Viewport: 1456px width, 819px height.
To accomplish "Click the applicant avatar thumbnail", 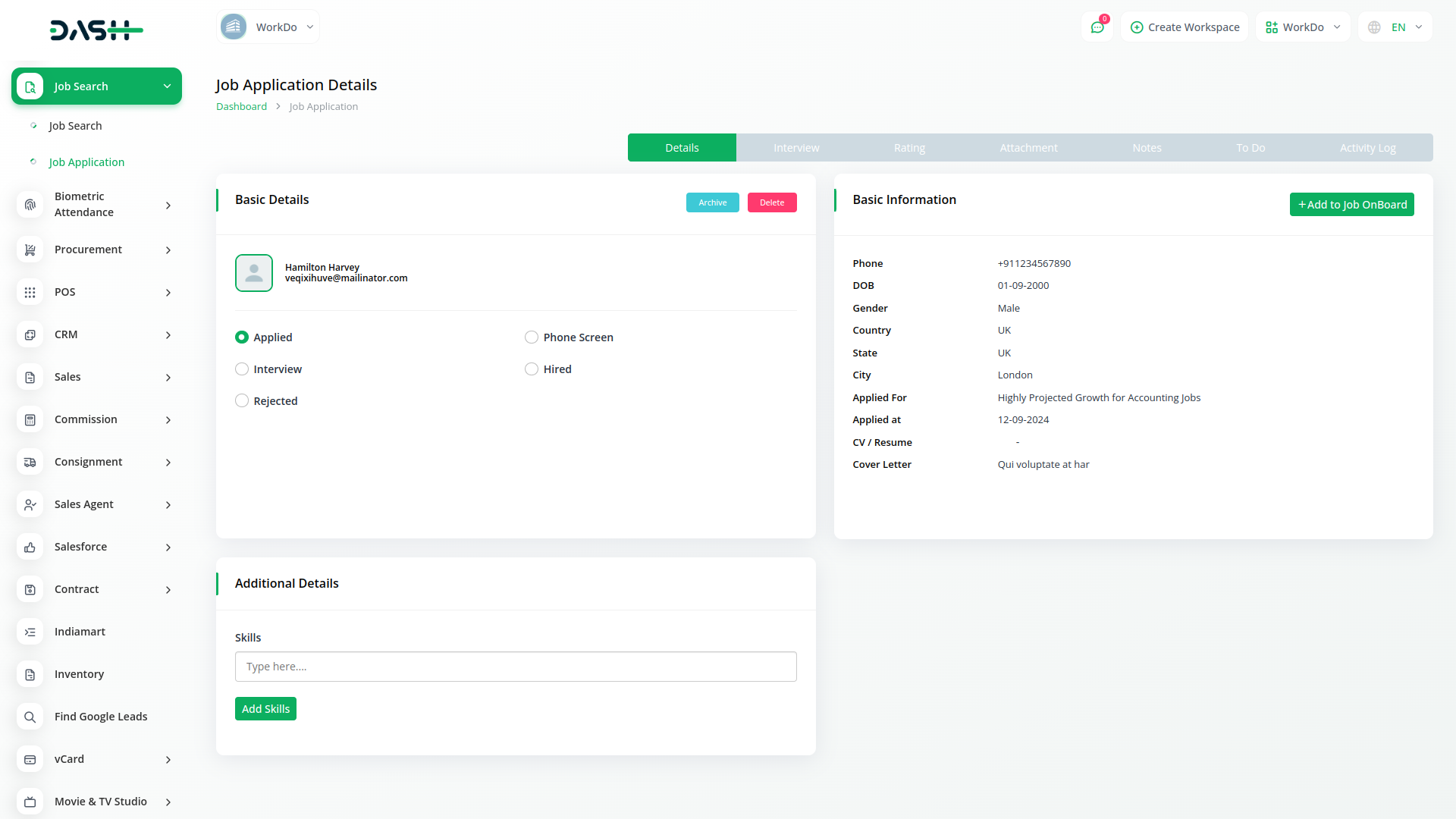I will 254,273.
